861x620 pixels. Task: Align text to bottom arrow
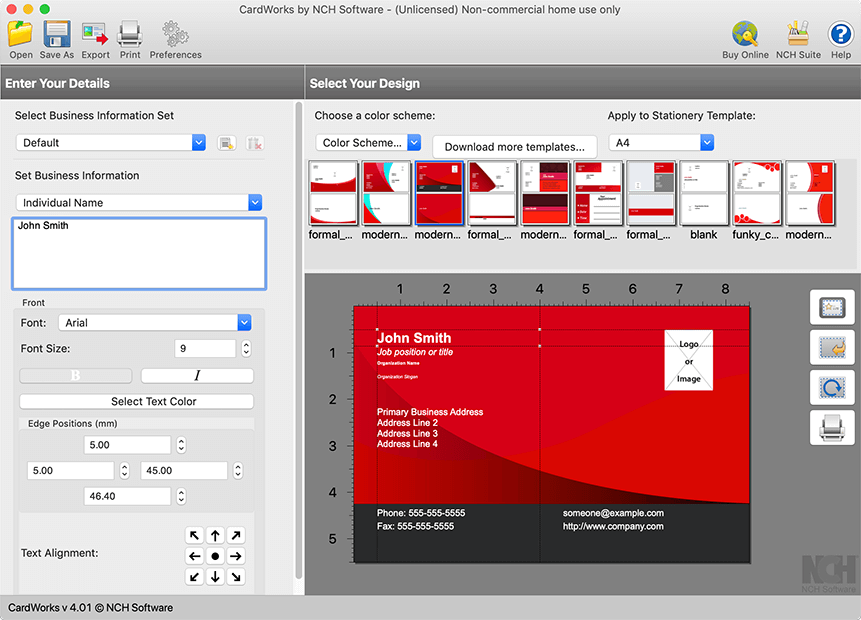[x=215, y=577]
